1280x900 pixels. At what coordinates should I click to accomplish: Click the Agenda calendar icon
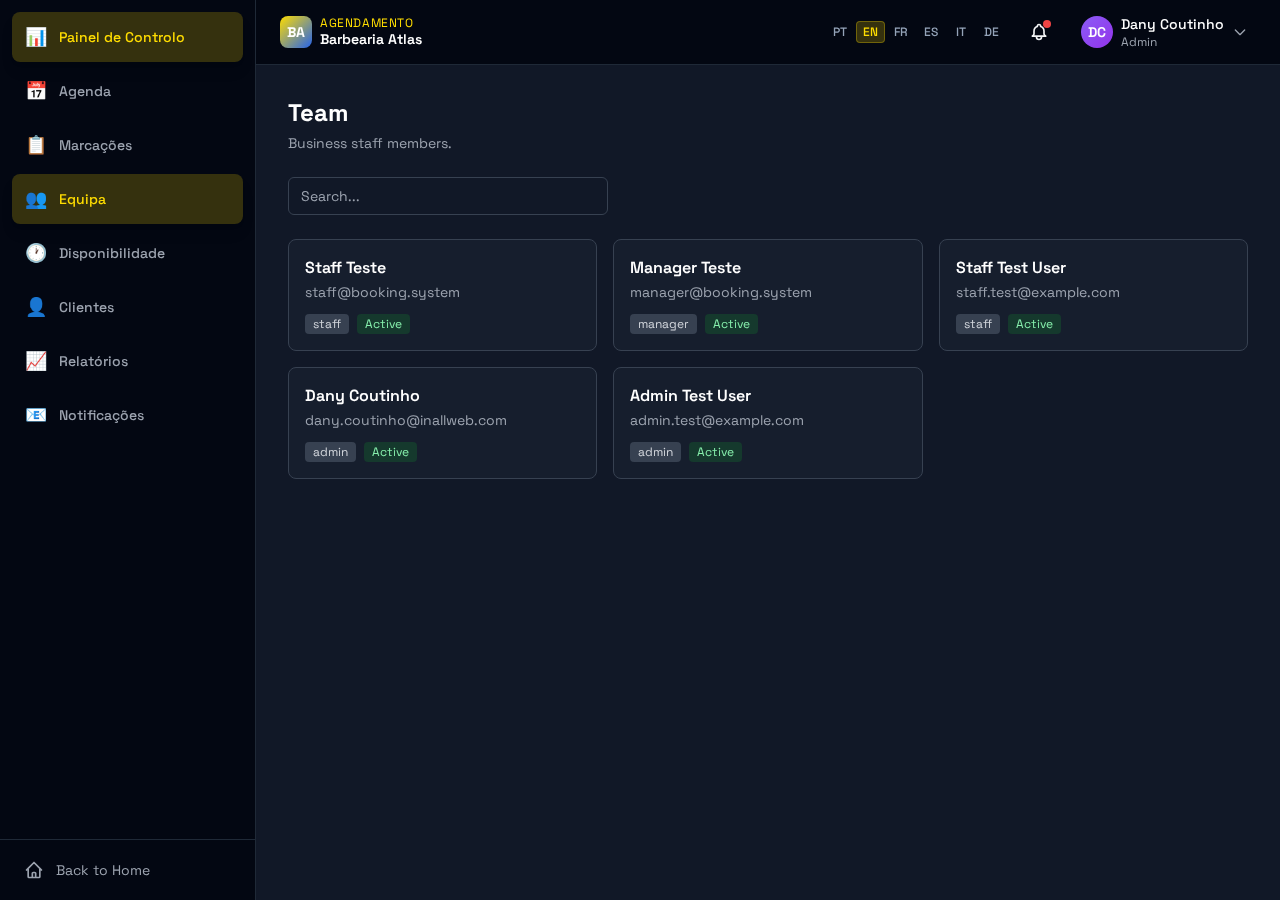pos(36,91)
